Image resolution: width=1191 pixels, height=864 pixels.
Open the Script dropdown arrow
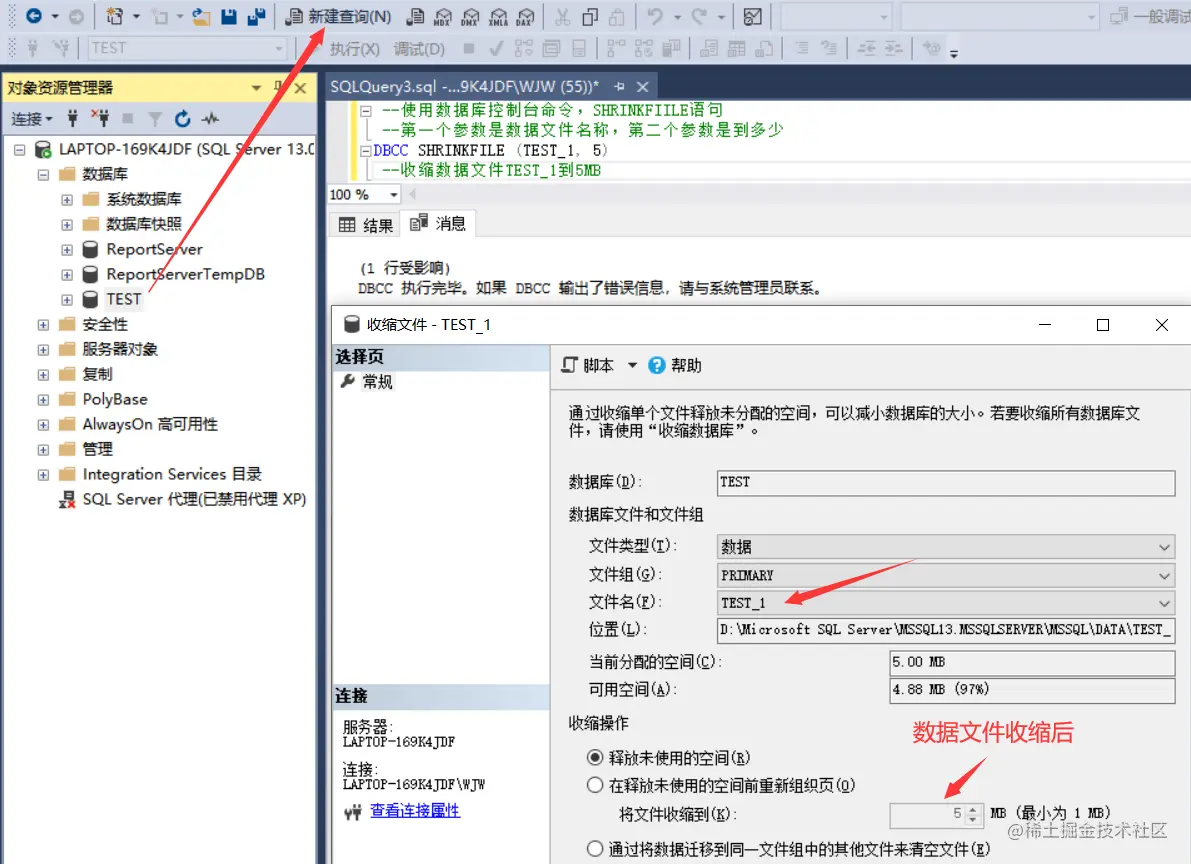click(x=632, y=366)
